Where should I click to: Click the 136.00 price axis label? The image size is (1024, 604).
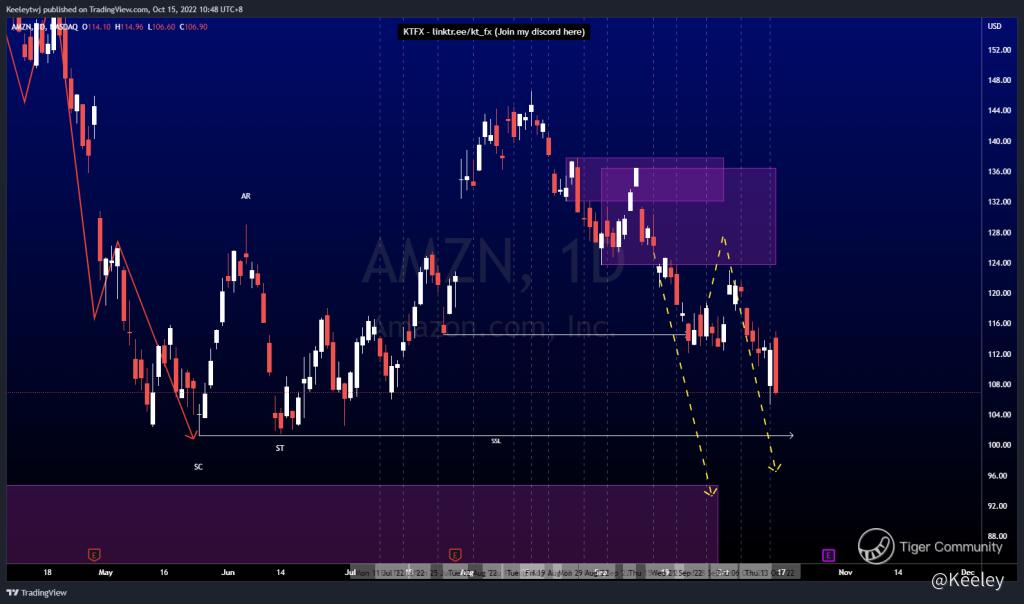click(999, 172)
